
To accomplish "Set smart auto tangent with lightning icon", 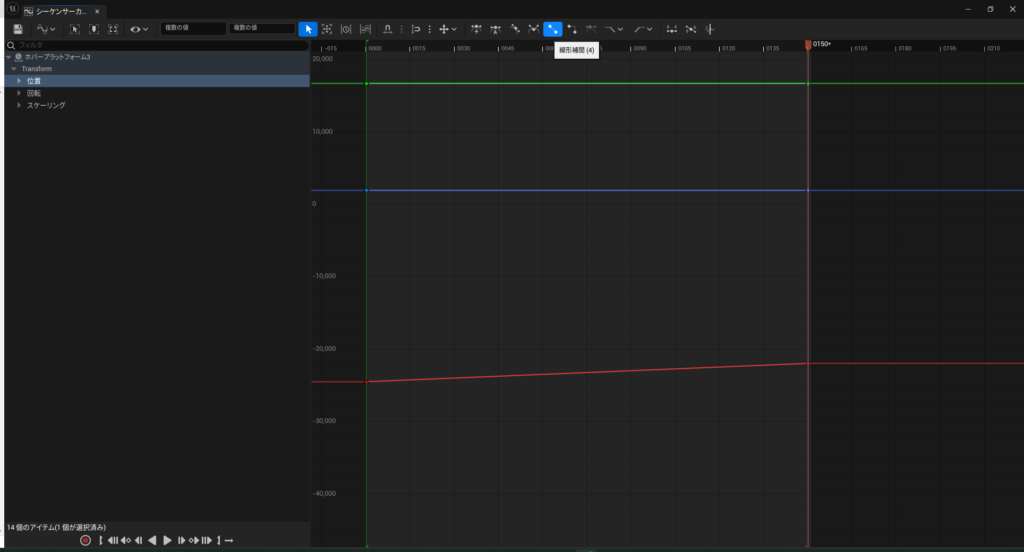I will tap(476, 29).
